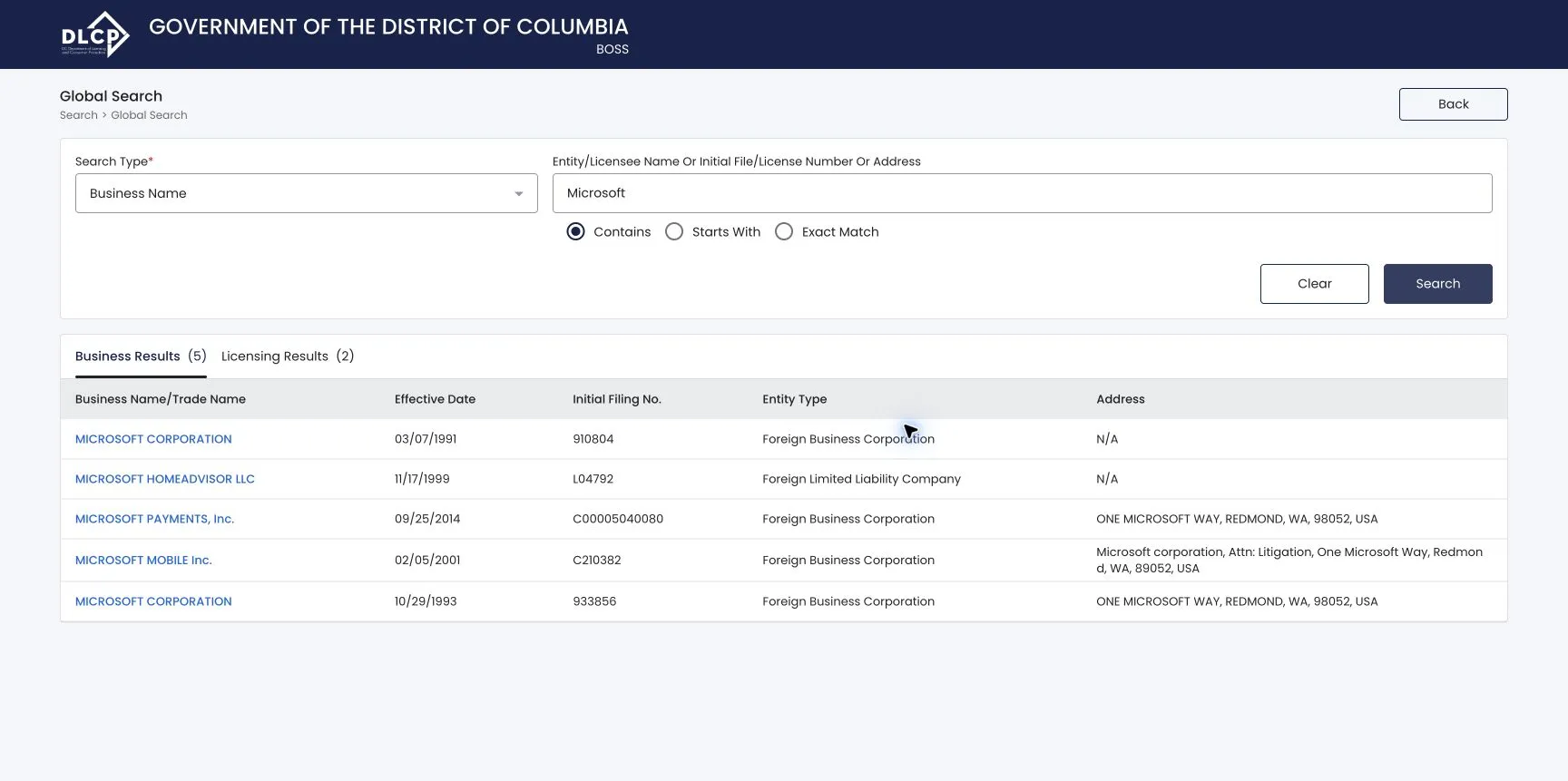Viewport: 1568px width, 781px height.
Task: Open MICROSOFT PAYMENTS, Inc. link
Action: click(x=154, y=519)
